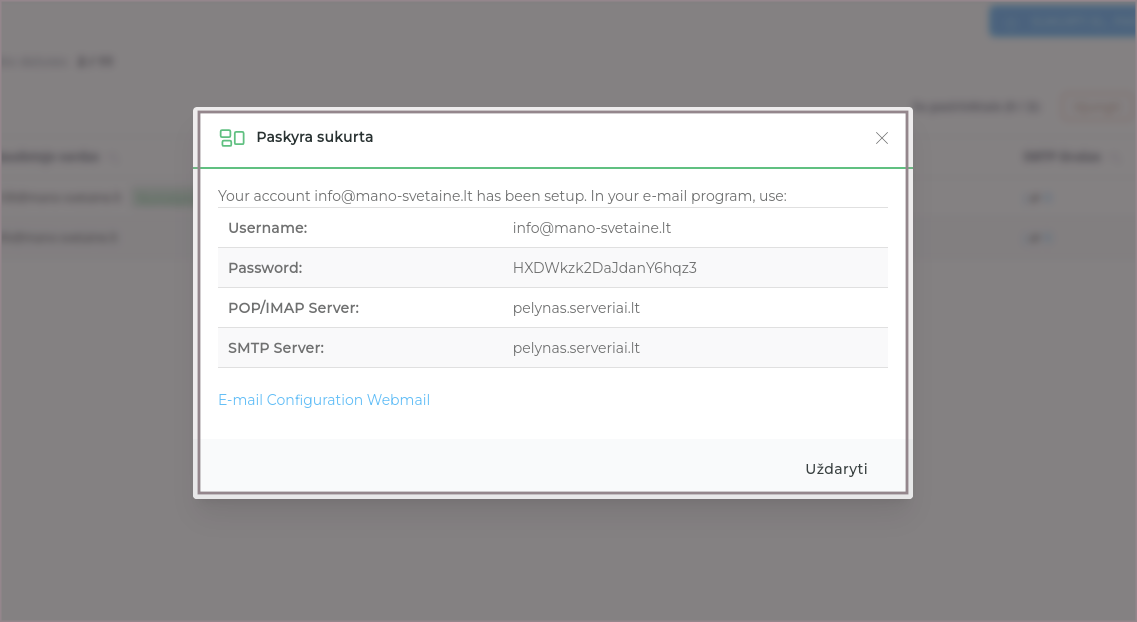Click the username value info@mano-svetaine.lt
This screenshot has height=622, width=1137.
pyautogui.click(x=591, y=228)
